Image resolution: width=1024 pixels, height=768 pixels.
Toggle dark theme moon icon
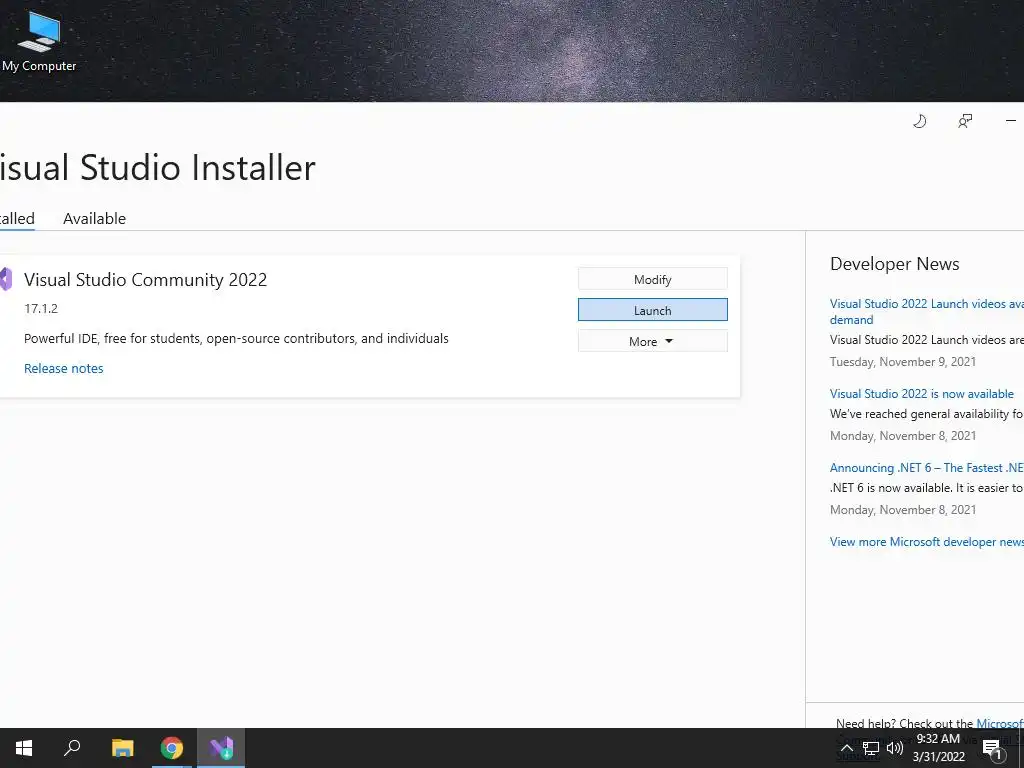(x=920, y=121)
